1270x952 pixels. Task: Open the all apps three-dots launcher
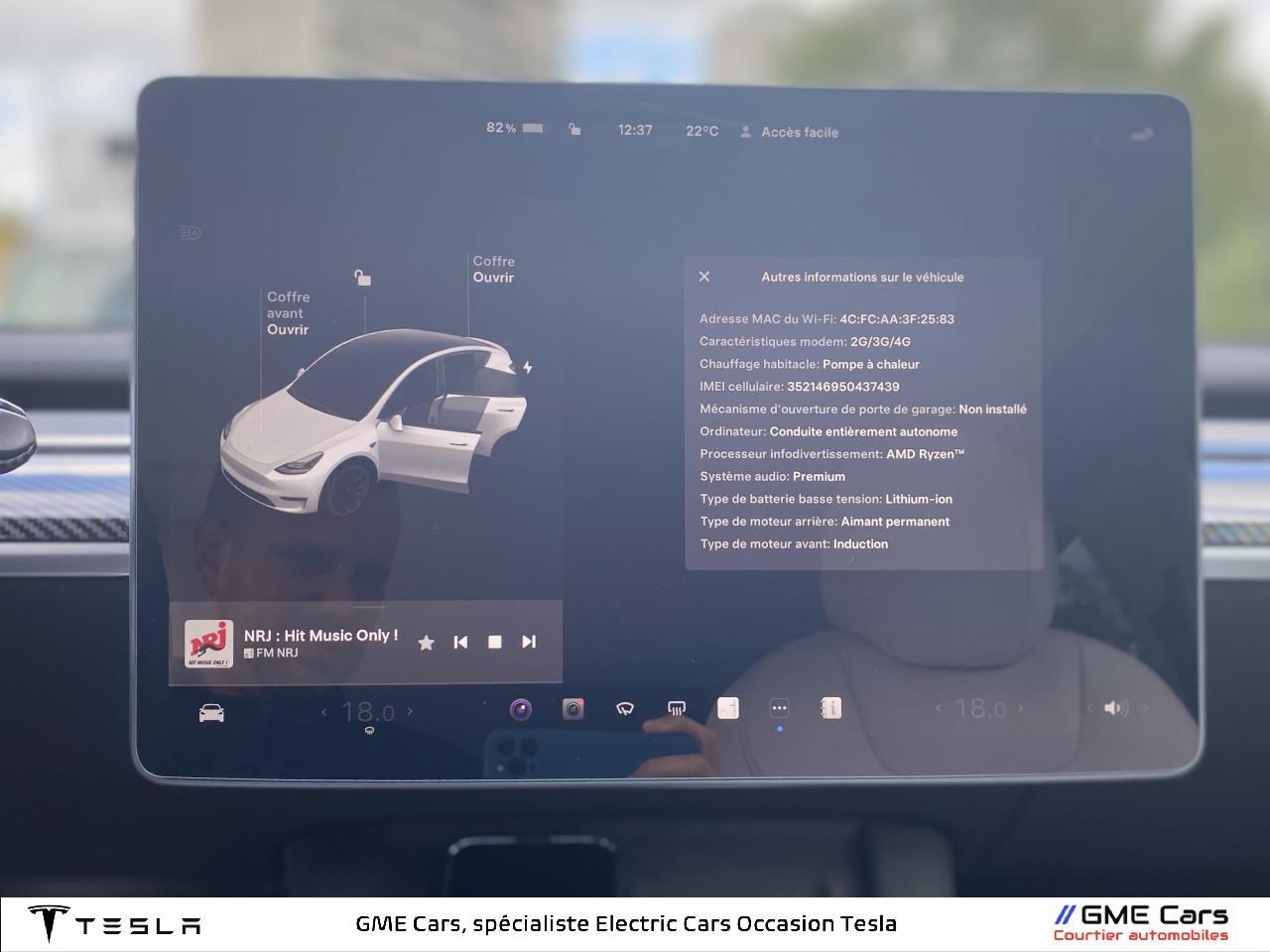(x=780, y=708)
